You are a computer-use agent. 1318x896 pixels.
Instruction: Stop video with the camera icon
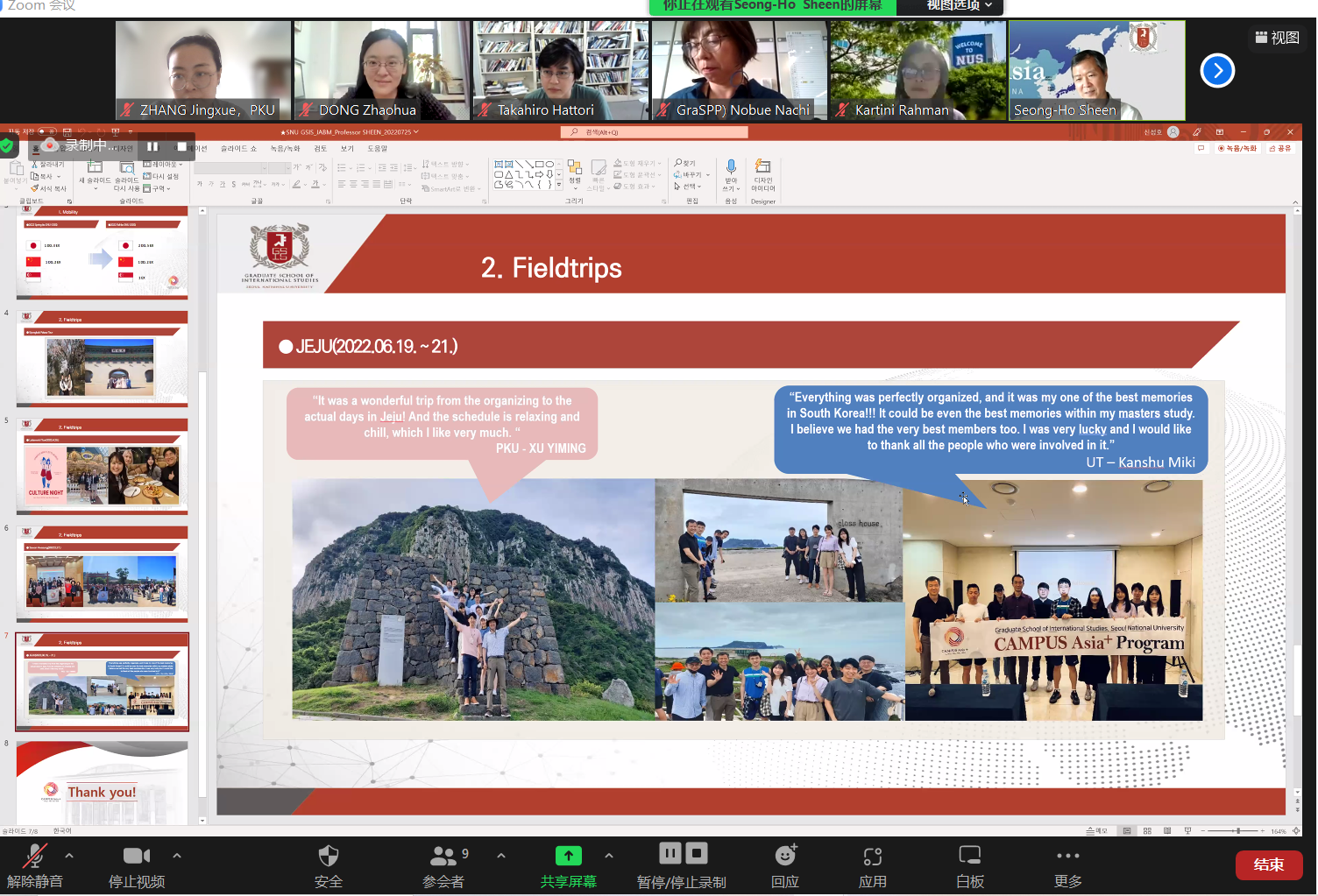[x=136, y=865]
